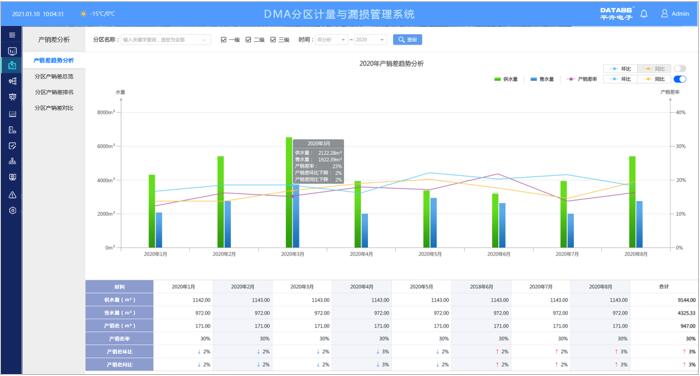Open the warning triangle alarm icon

[x=12, y=195]
